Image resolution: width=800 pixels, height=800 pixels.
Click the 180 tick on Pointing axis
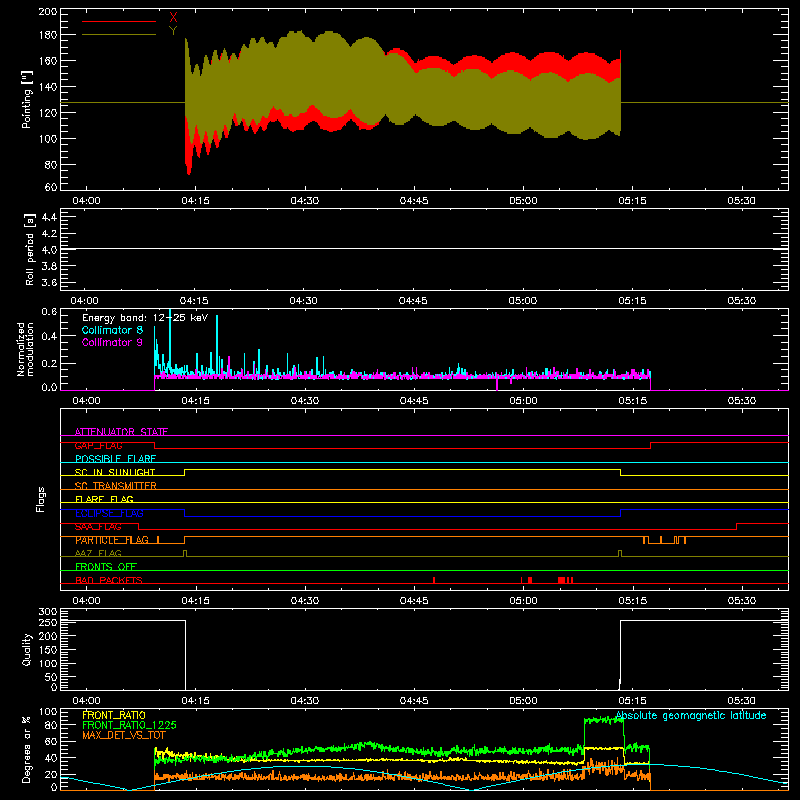(x=48, y=35)
